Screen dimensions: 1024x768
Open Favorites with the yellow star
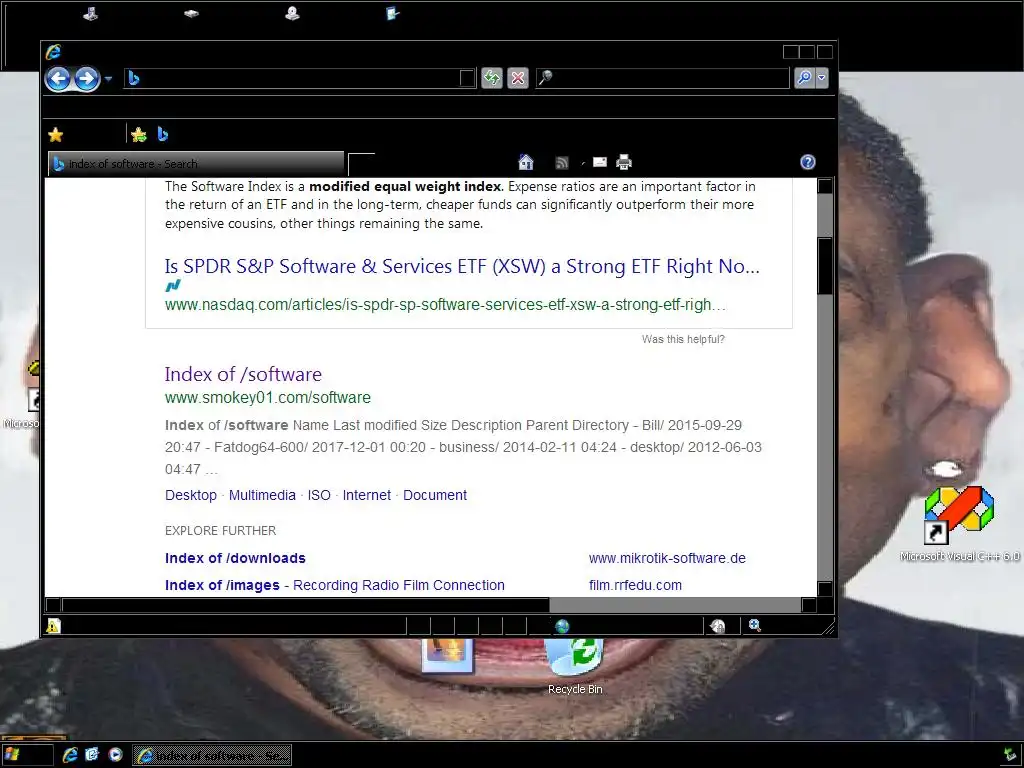coord(56,135)
